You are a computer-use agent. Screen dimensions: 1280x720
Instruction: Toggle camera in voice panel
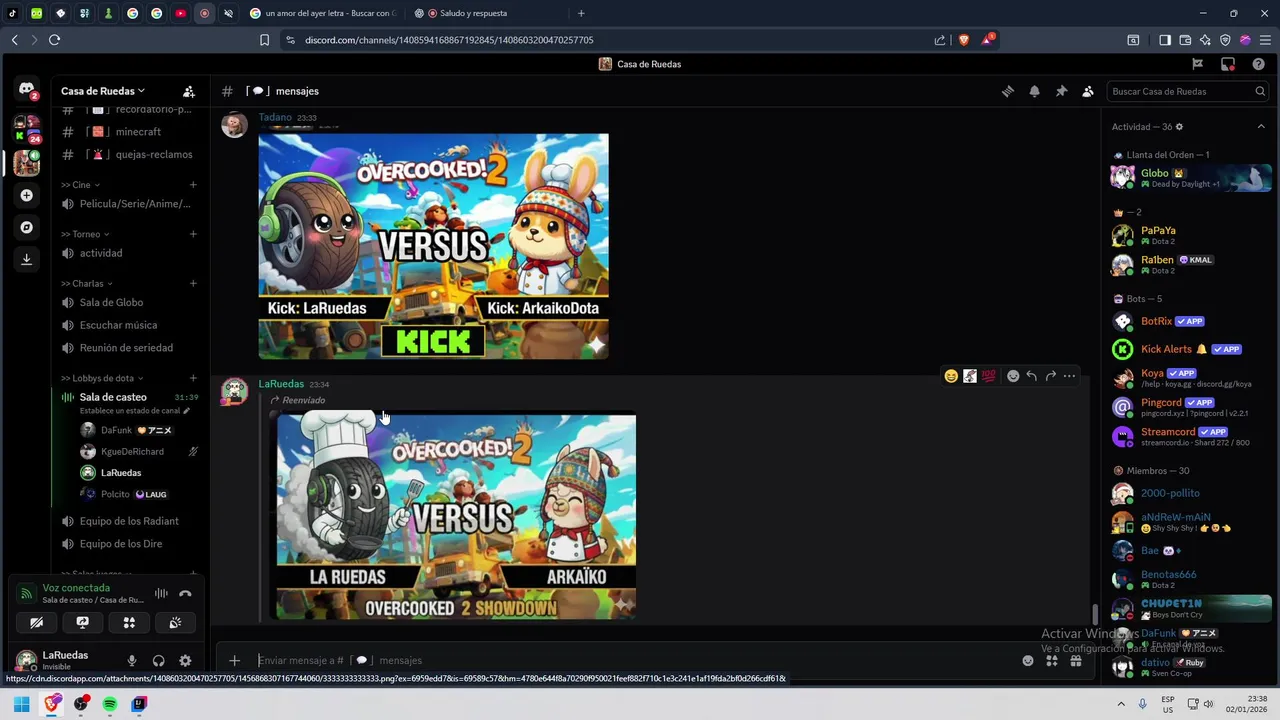click(x=36, y=622)
